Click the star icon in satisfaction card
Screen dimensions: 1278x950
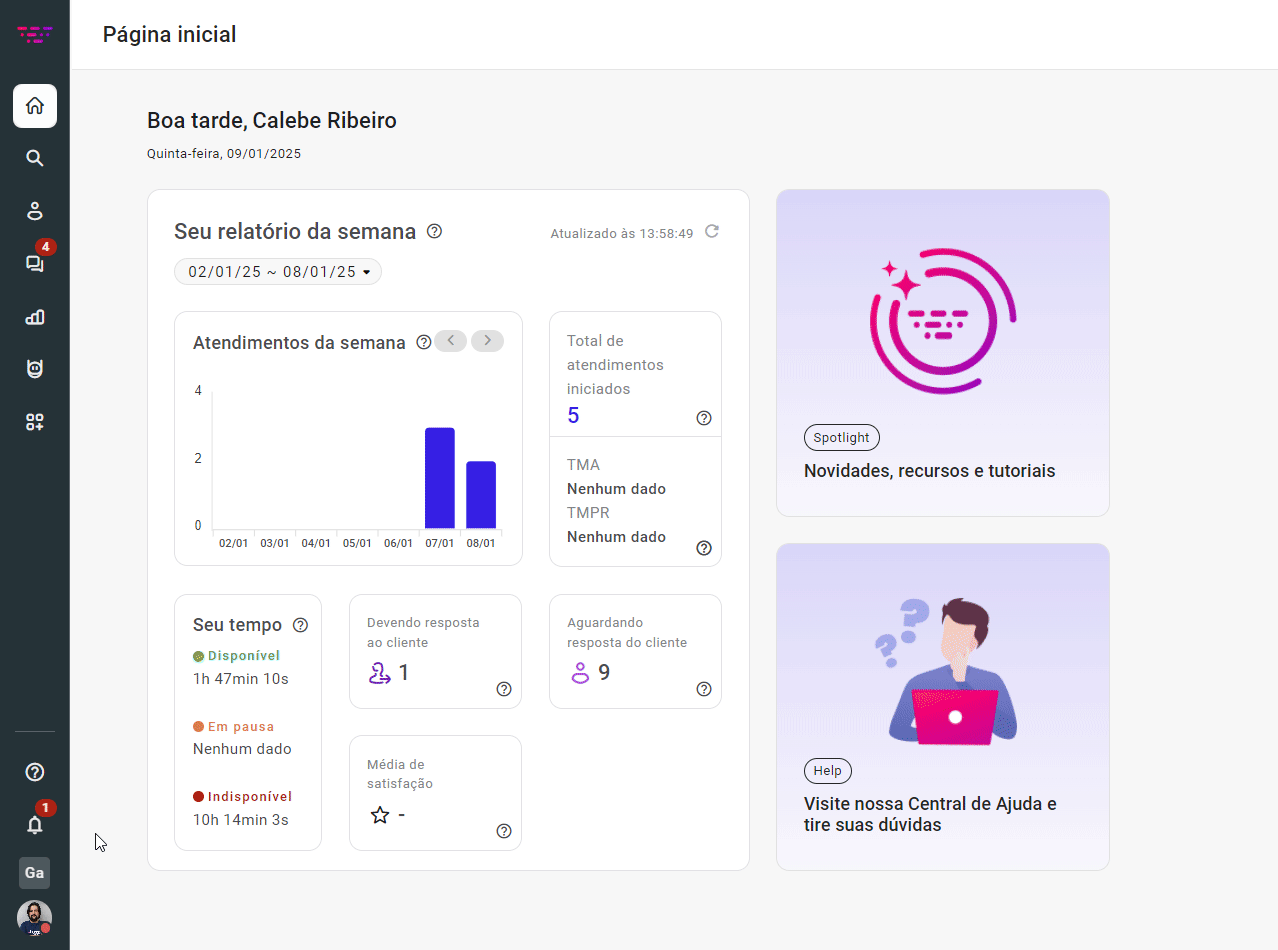tap(380, 815)
